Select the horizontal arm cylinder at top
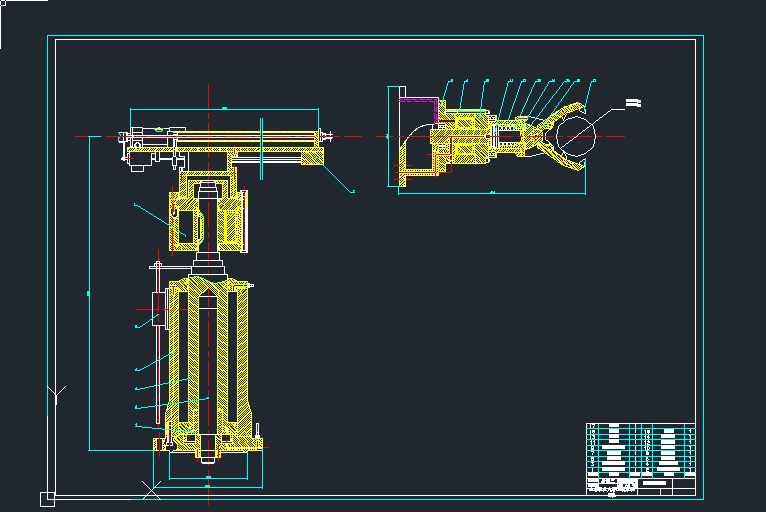This screenshot has width=766, height=512. (x=250, y=135)
